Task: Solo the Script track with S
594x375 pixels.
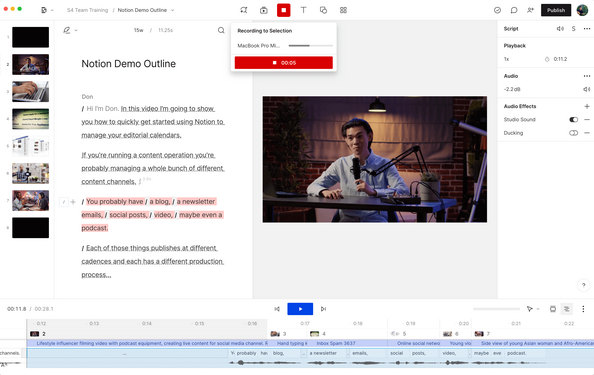Action: click(574, 29)
